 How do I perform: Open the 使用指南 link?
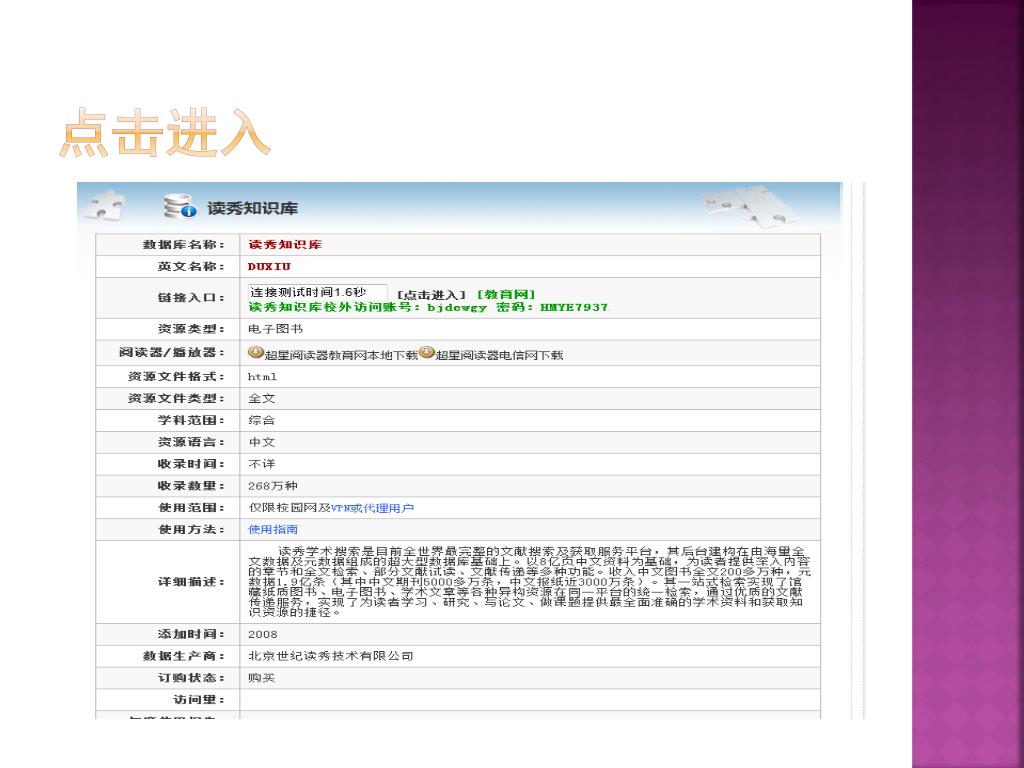[273, 530]
